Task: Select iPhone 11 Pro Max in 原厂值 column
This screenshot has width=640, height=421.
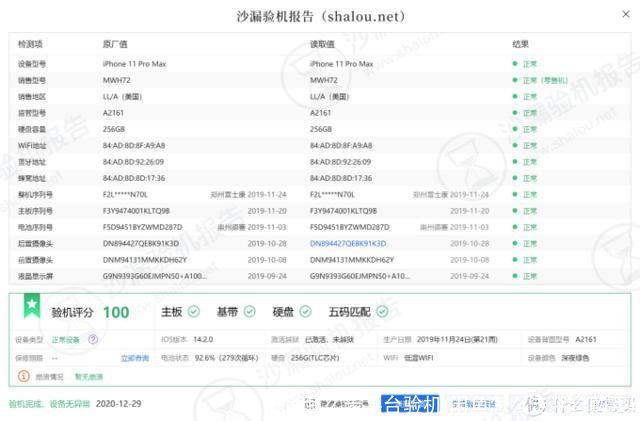Action: [134, 64]
